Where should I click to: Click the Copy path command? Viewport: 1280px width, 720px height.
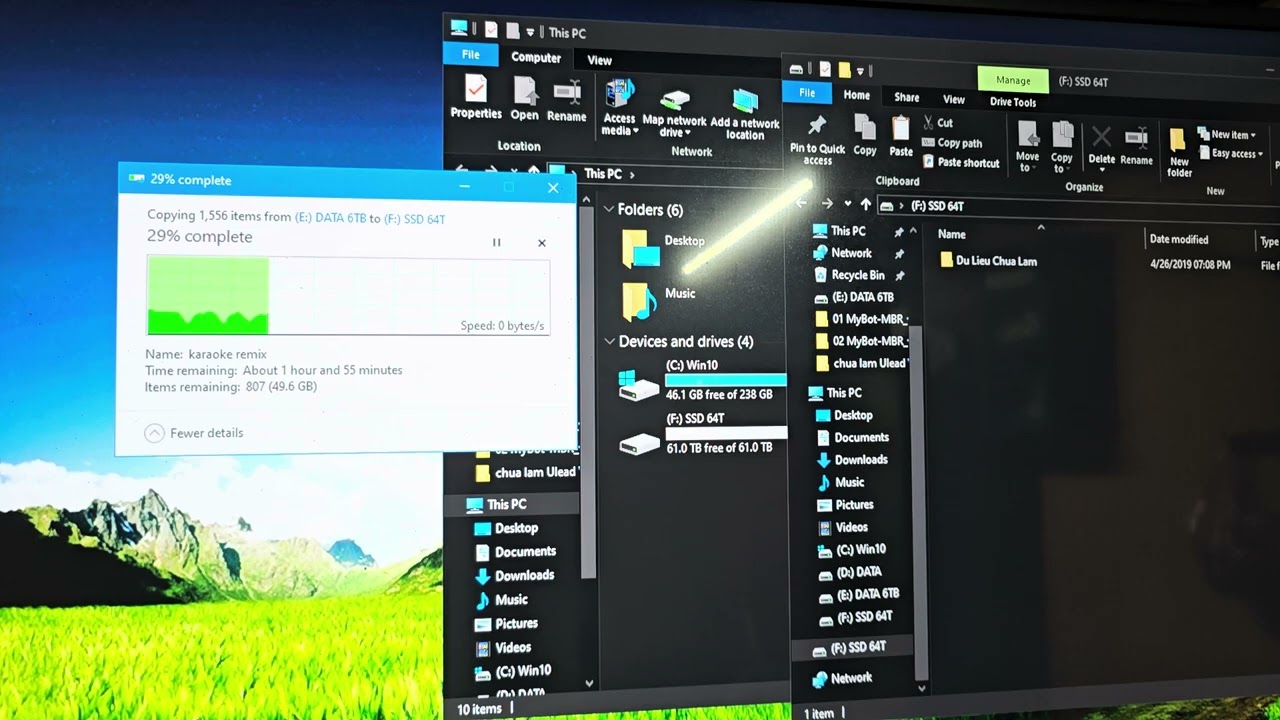pos(952,143)
